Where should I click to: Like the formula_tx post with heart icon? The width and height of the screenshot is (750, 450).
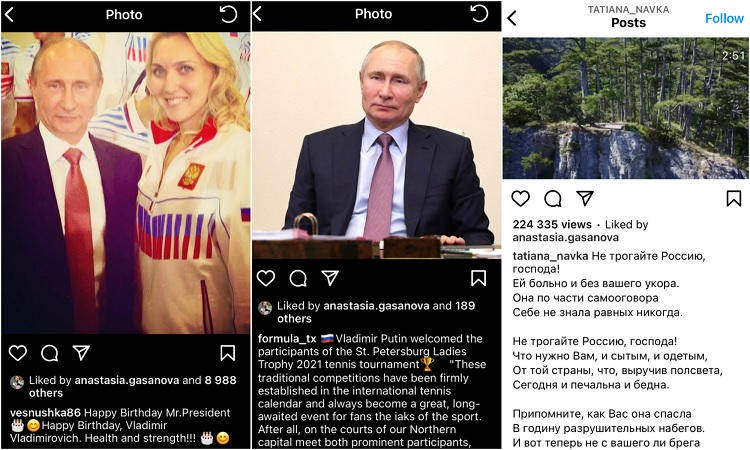tap(266, 278)
